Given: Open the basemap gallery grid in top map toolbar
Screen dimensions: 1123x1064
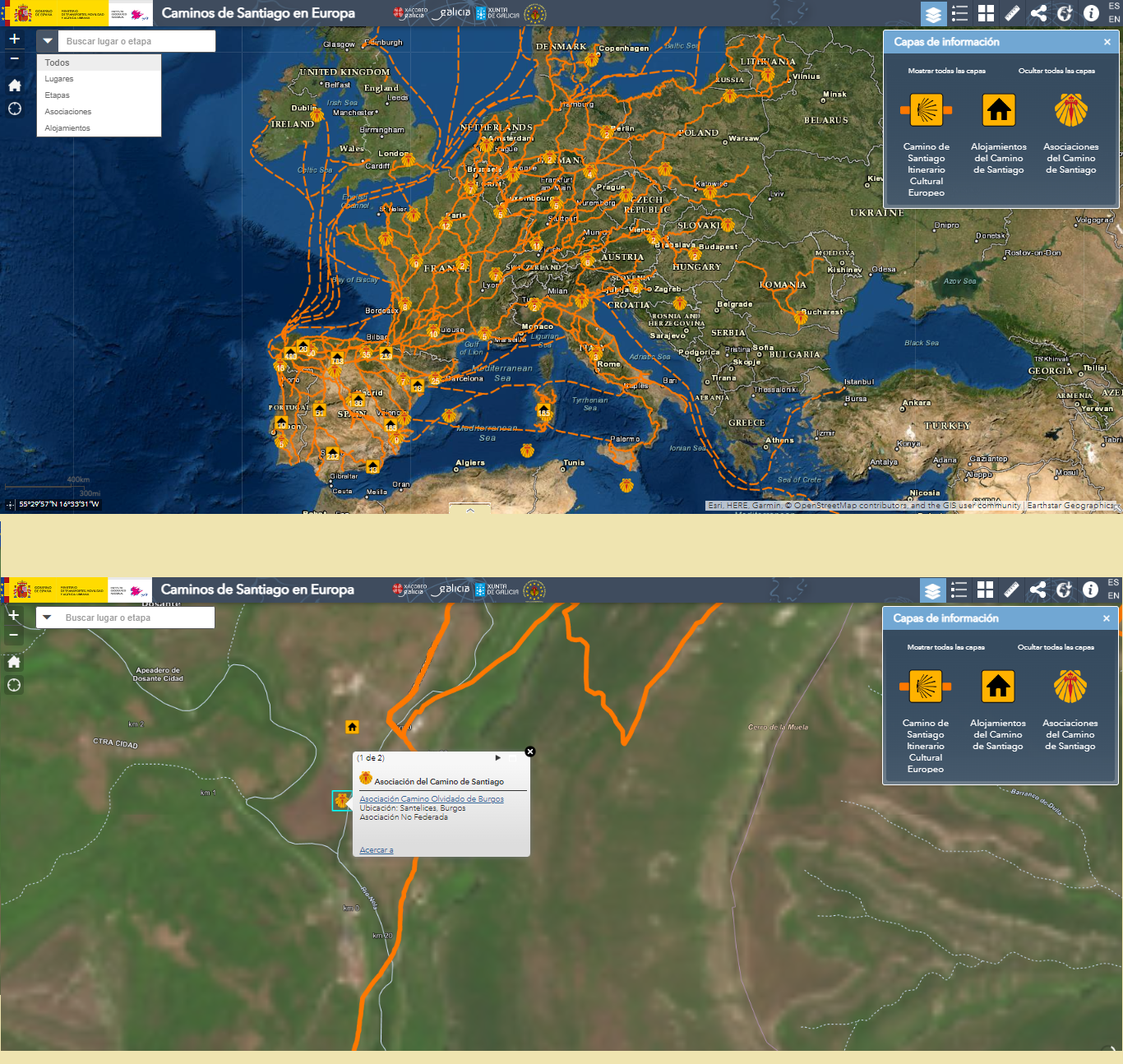Looking at the screenshot, I should pyautogui.click(x=986, y=13).
